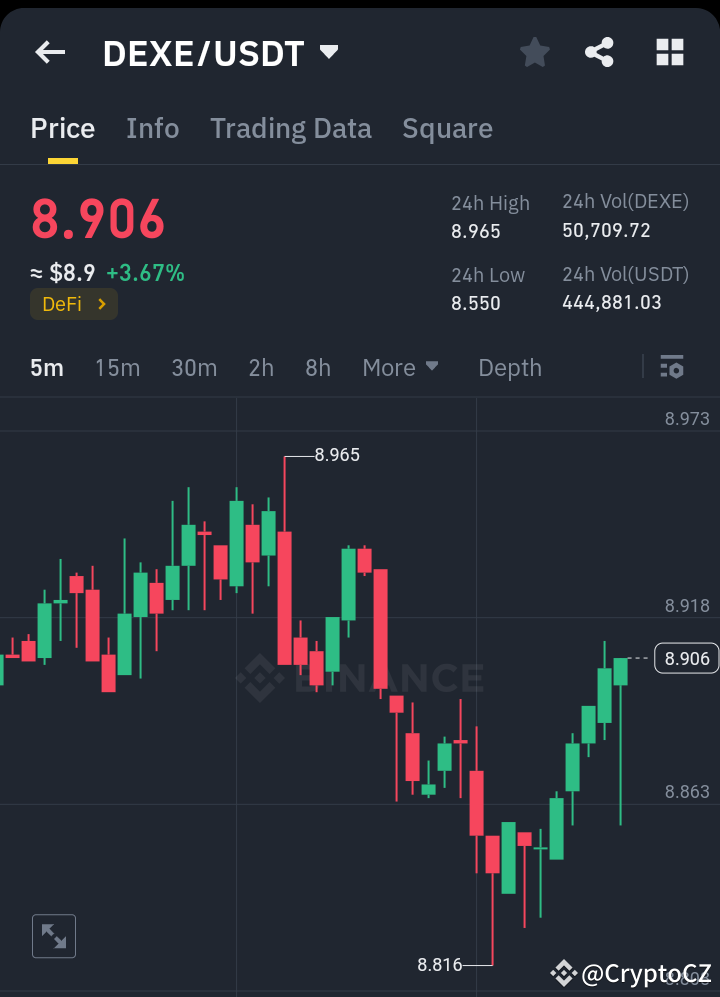Tap the back arrow to exit chart
This screenshot has height=997, width=720.
pos(50,52)
